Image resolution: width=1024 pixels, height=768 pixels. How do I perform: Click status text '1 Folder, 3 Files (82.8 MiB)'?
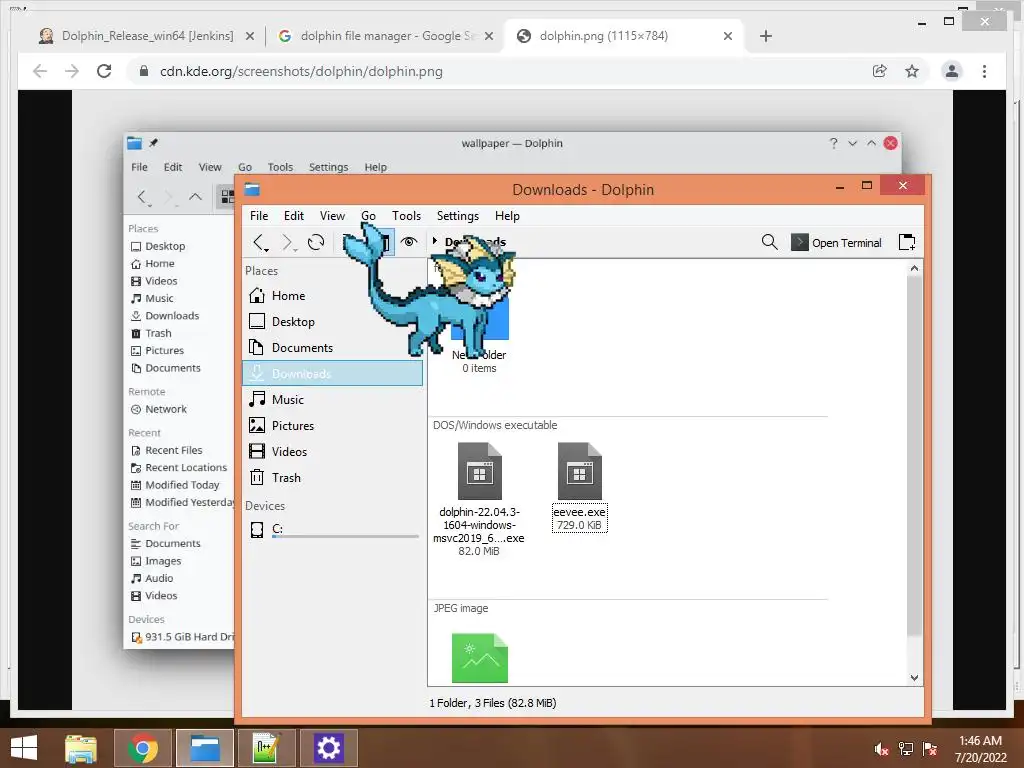[493, 703]
